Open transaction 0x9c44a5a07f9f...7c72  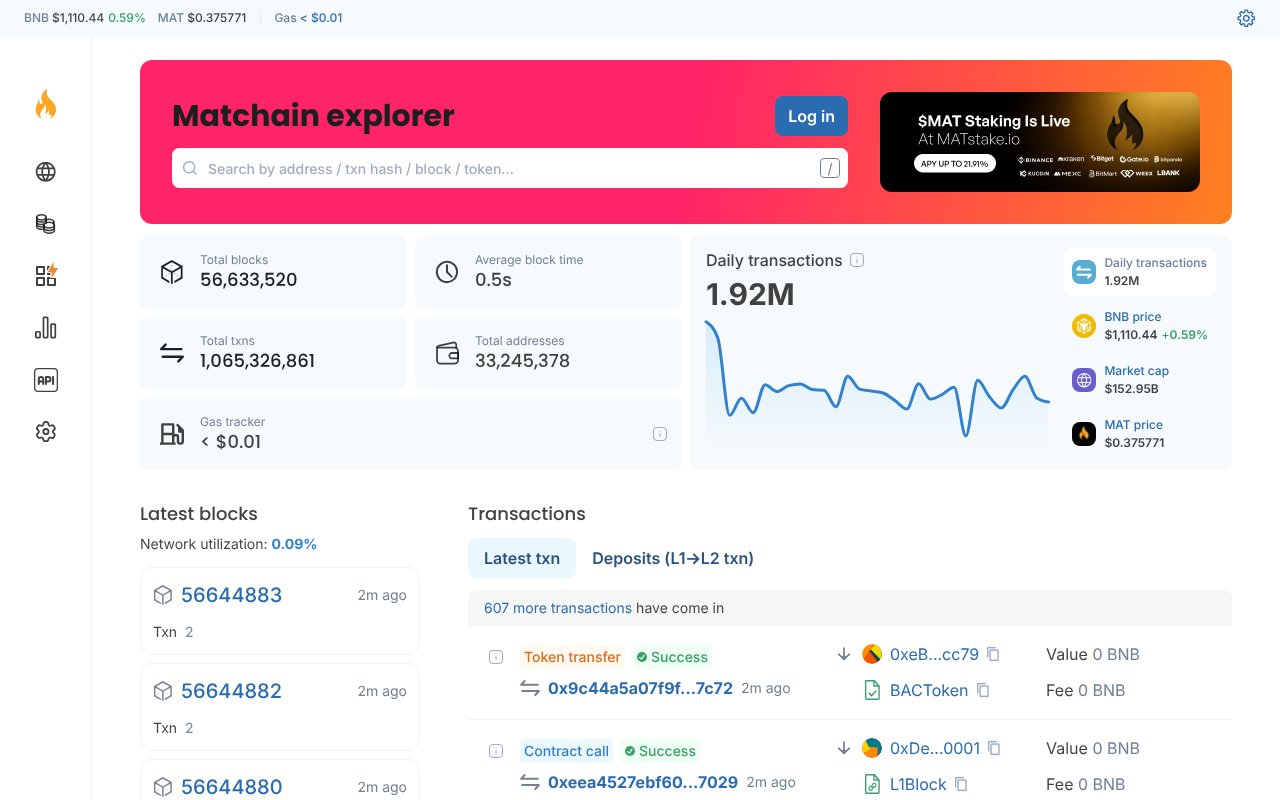pyautogui.click(x=640, y=688)
